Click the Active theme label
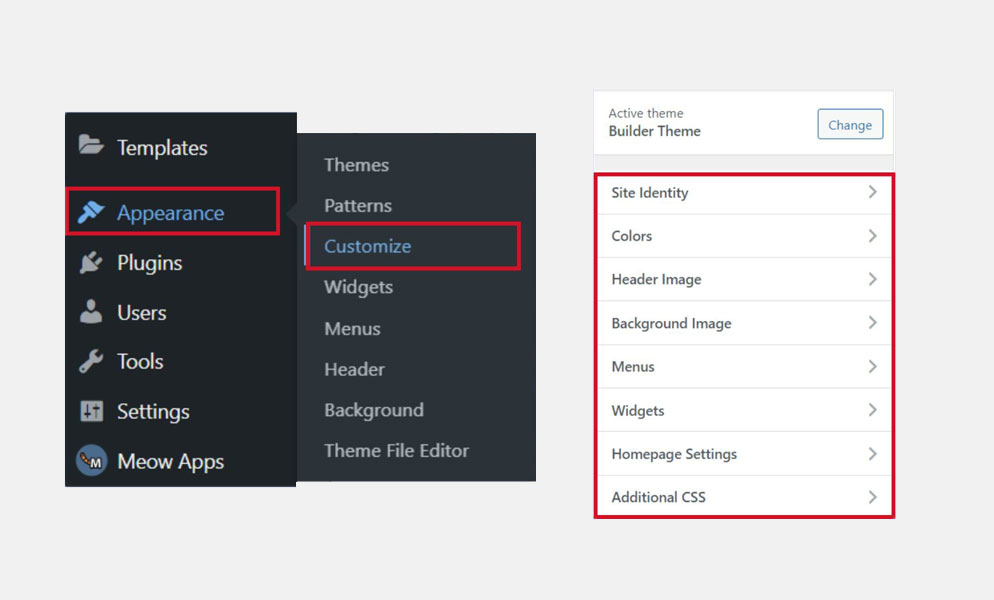The width and height of the screenshot is (994, 600). point(646,114)
